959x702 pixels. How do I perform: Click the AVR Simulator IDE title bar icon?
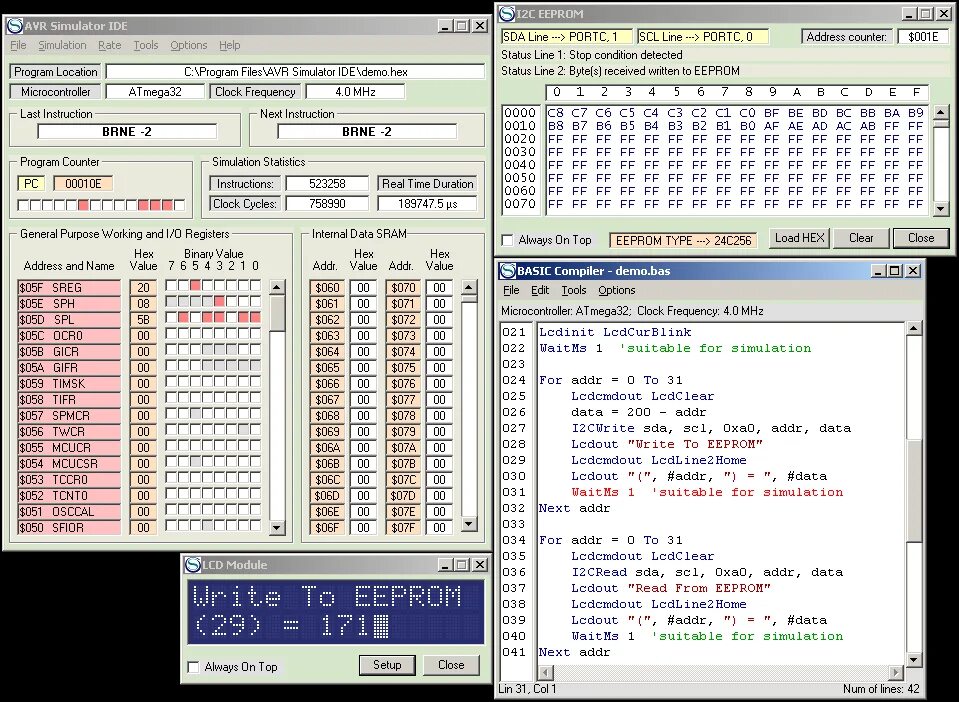click(x=13, y=26)
